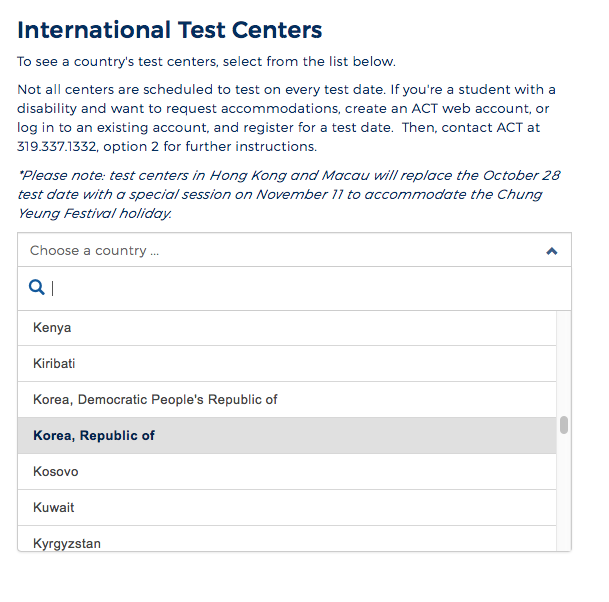Click the magnifying glass search icon
Screen dimensions: 609x602
click(37, 287)
